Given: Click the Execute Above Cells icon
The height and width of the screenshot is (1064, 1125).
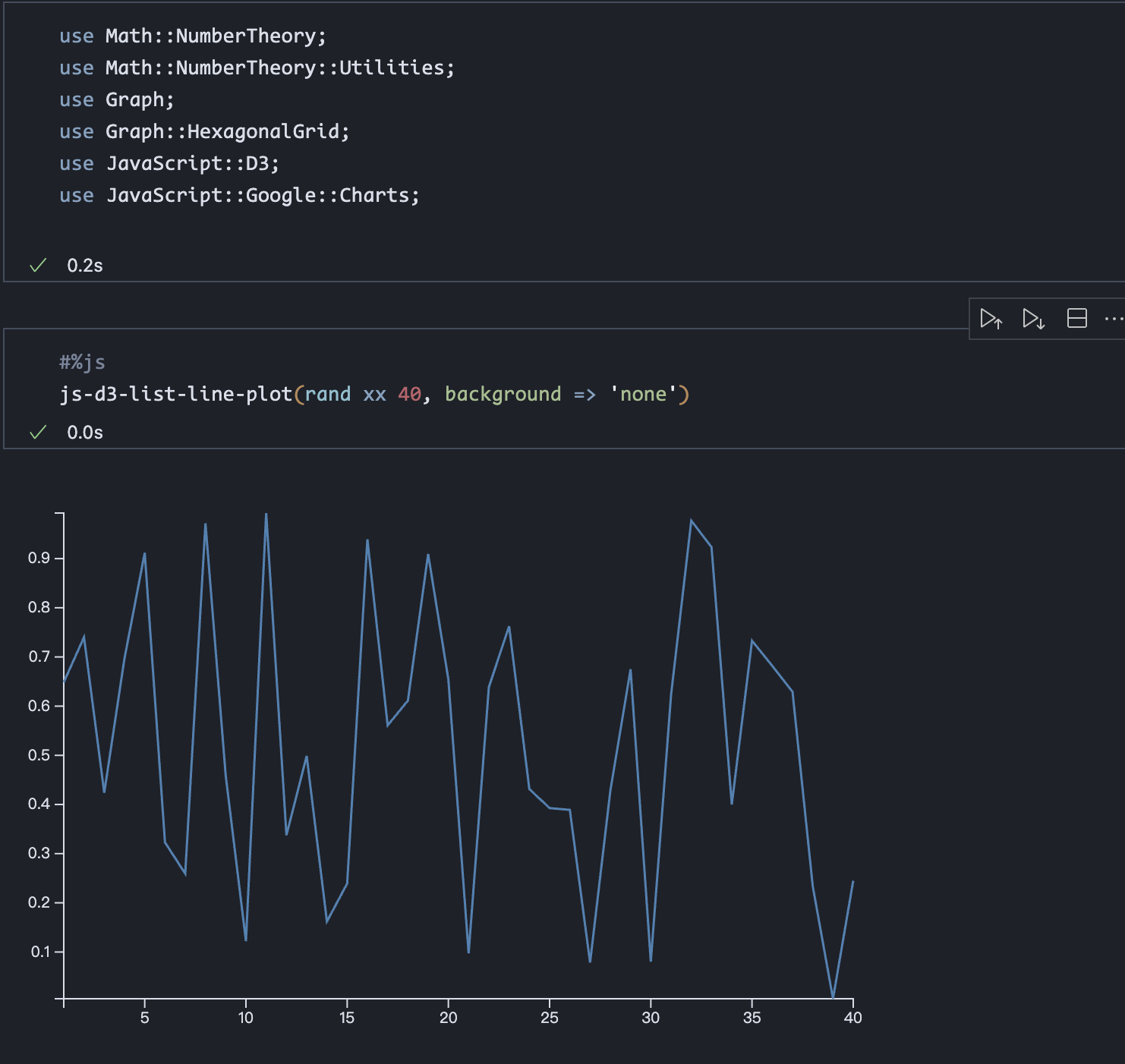Looking at the screenshot, I should (x=991, y=319).
